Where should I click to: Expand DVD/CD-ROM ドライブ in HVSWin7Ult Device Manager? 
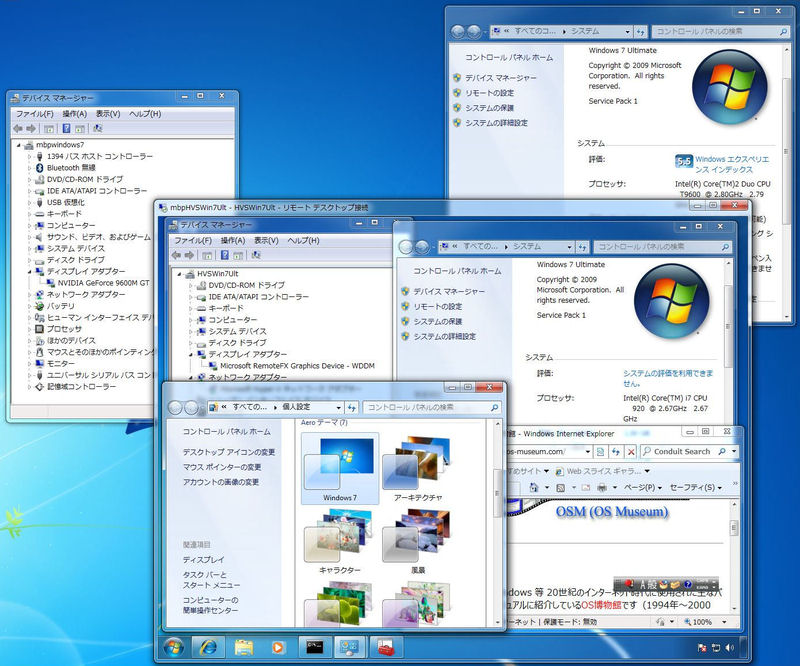pos(191,285)
